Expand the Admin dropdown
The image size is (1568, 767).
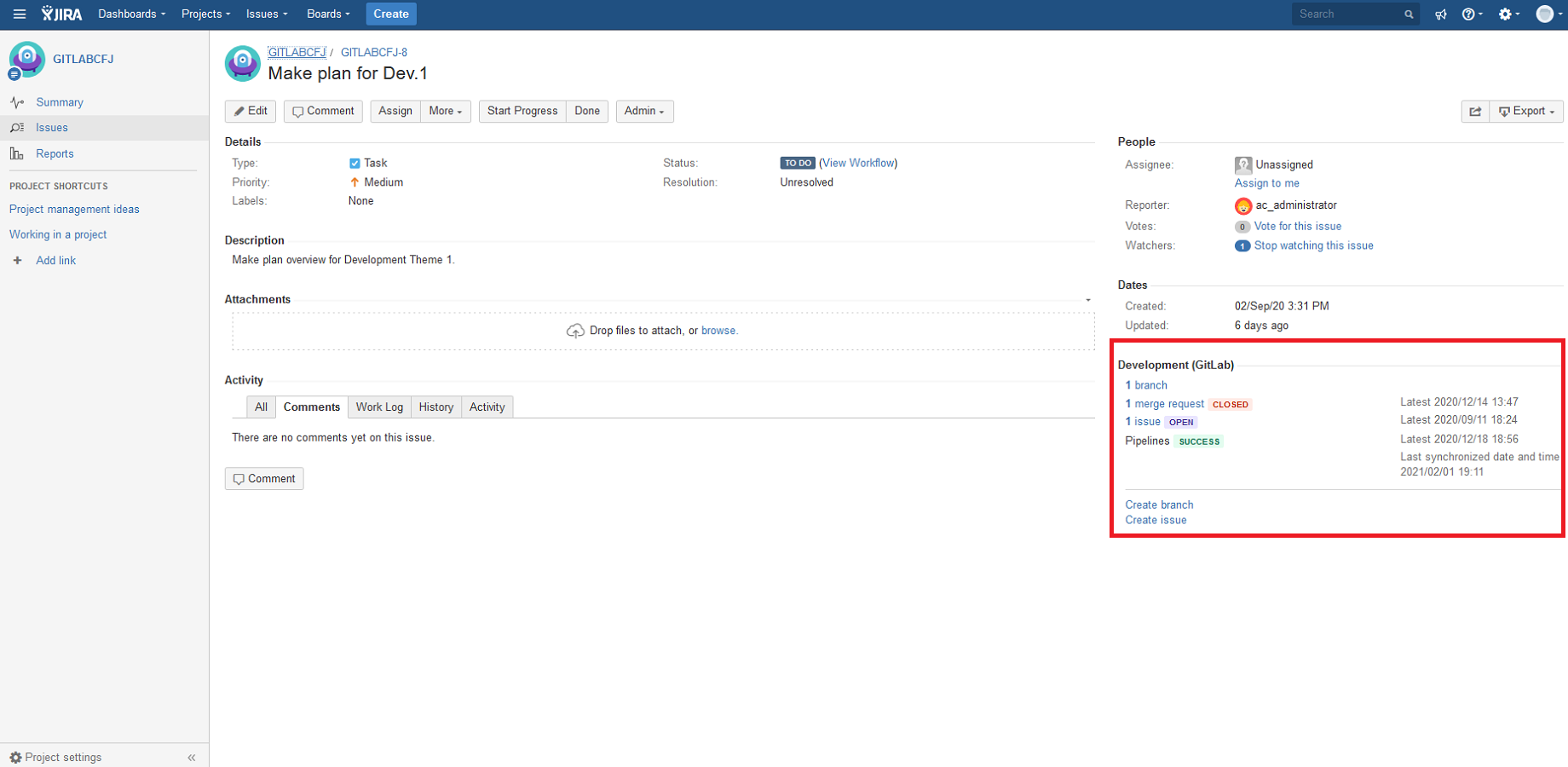[x=644, y=112]
